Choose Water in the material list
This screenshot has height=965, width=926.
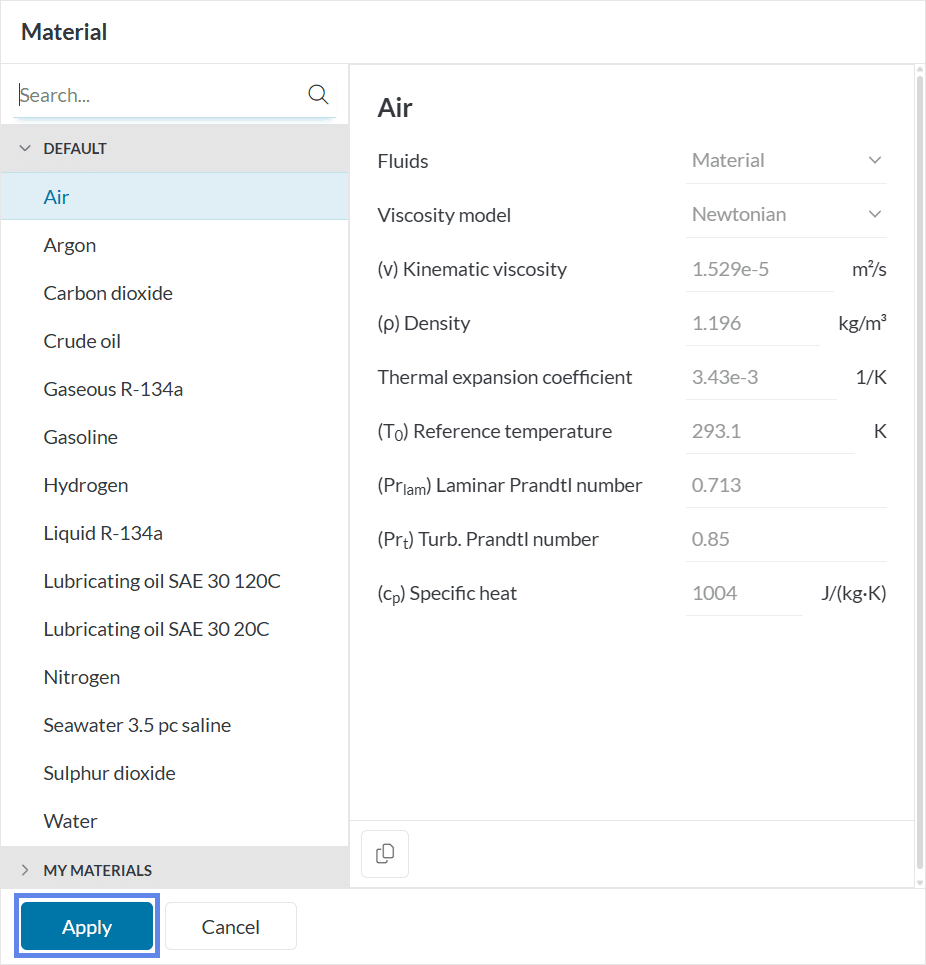(x=70, y=821)
